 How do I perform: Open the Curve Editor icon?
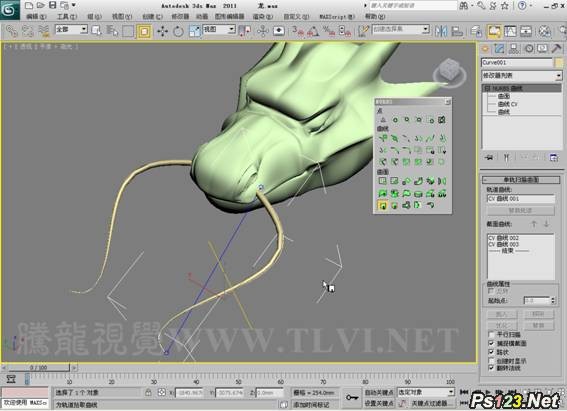510,31
